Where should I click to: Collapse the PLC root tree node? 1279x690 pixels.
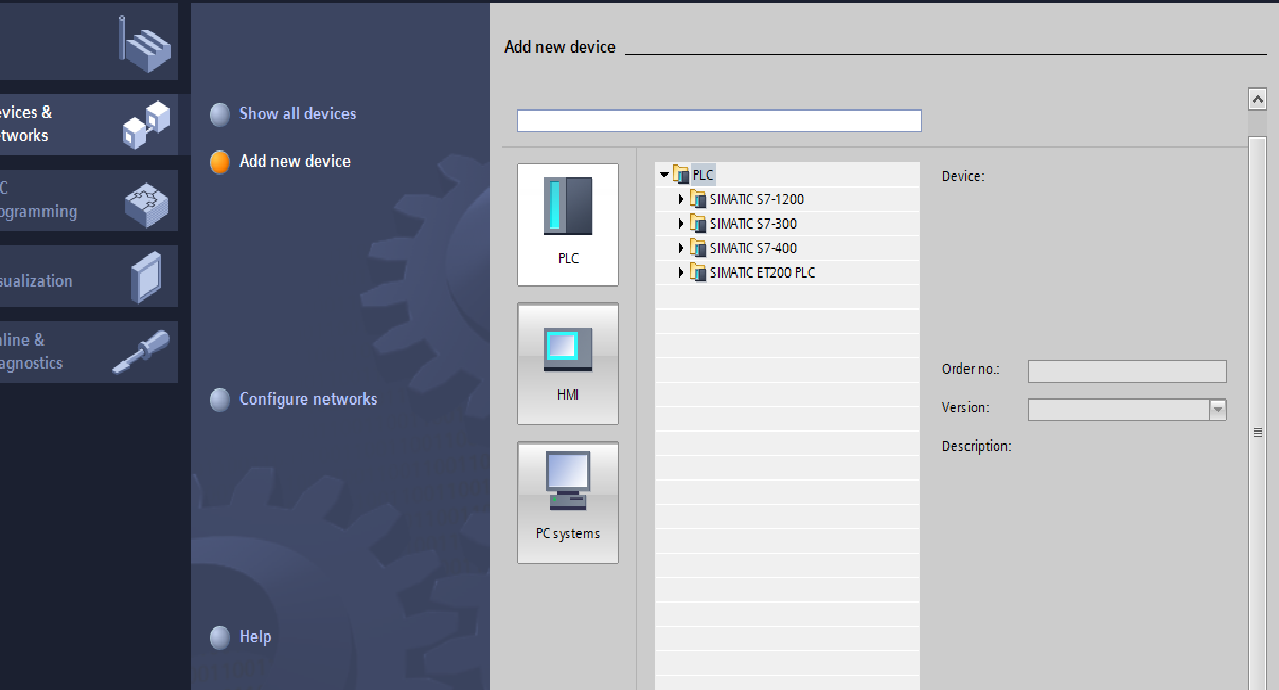pyautogui.click(x=664, y=175)
